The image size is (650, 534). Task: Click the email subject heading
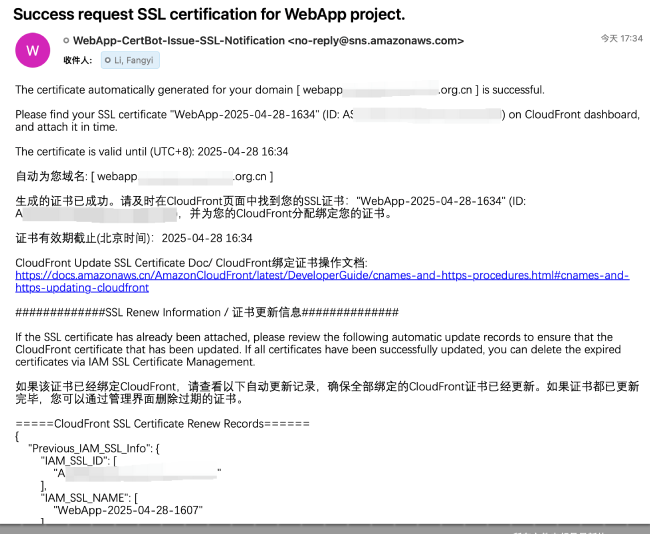coord(209,14)
